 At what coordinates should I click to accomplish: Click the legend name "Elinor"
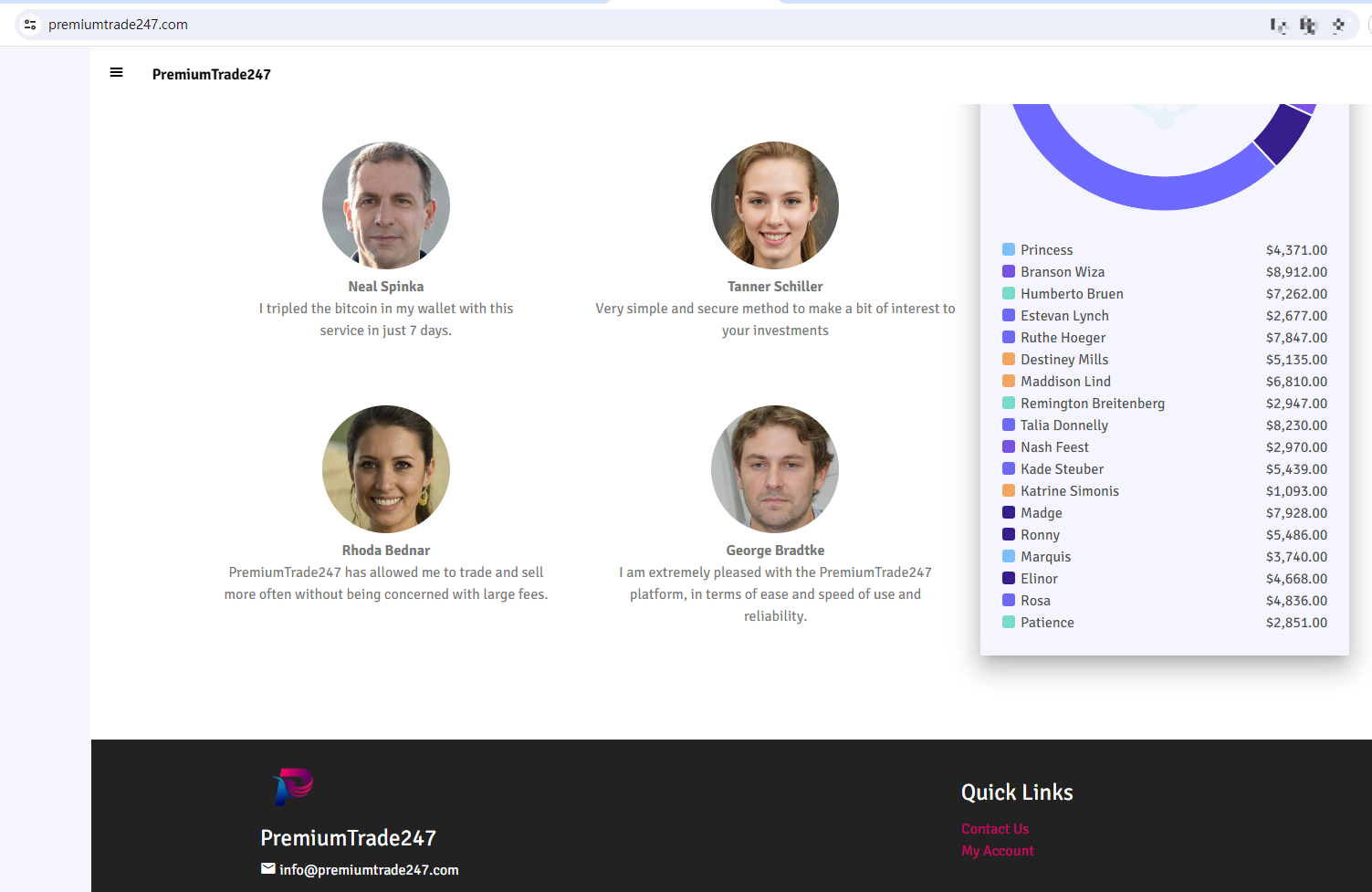point(1039,579)
